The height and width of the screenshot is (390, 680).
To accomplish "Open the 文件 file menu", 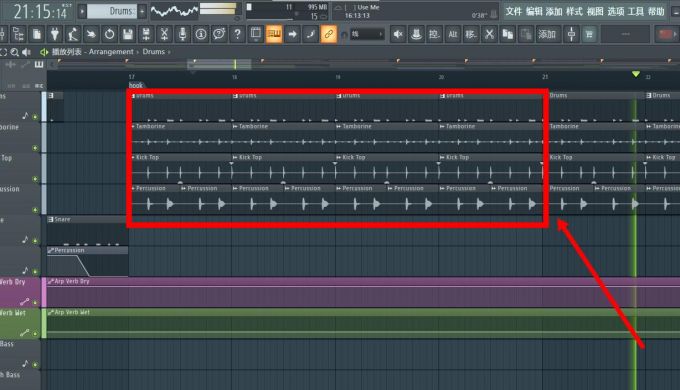I will (513, 11).
